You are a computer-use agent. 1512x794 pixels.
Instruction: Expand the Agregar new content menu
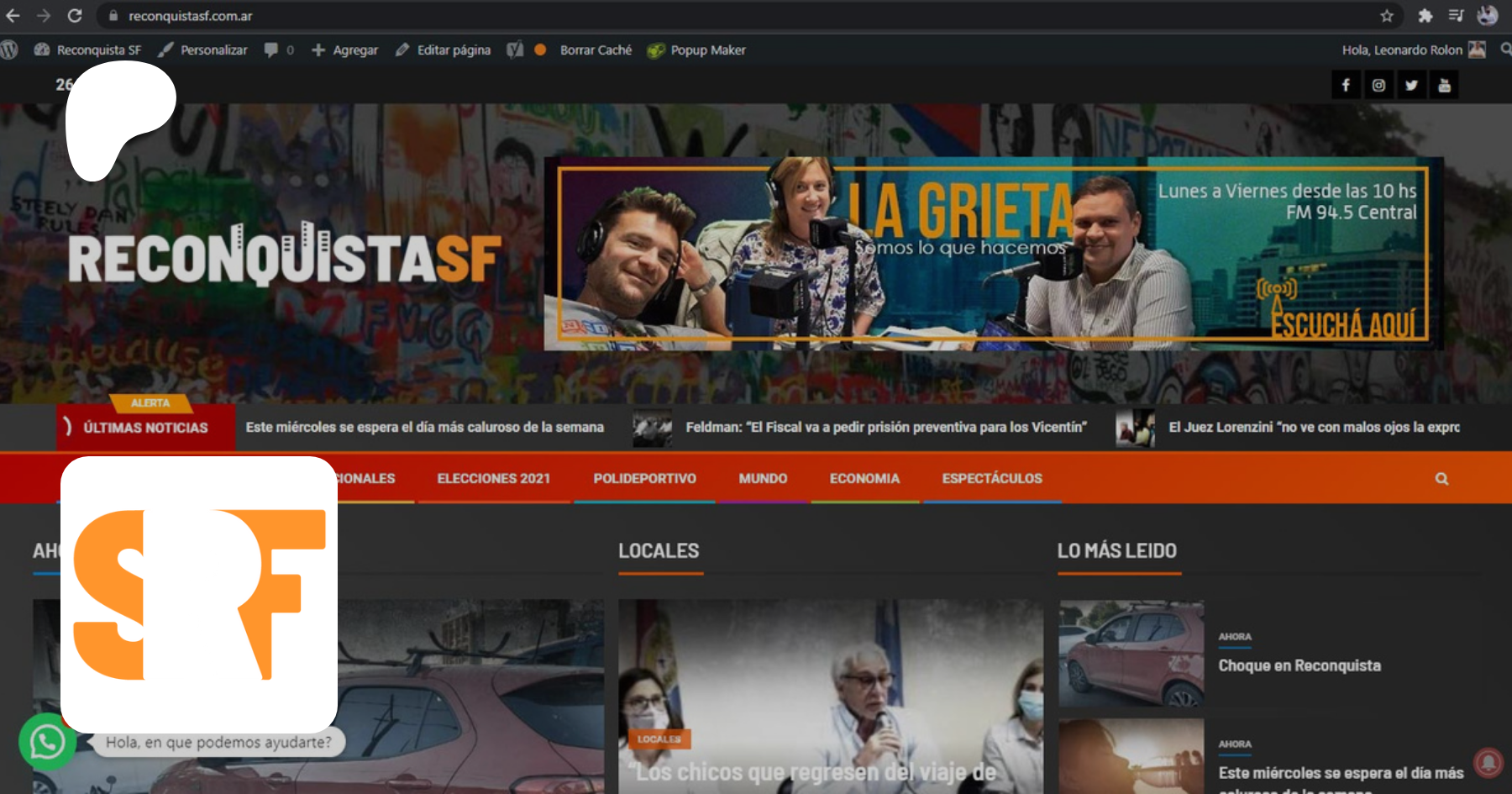pyautogui.click(x=345, y=50)
